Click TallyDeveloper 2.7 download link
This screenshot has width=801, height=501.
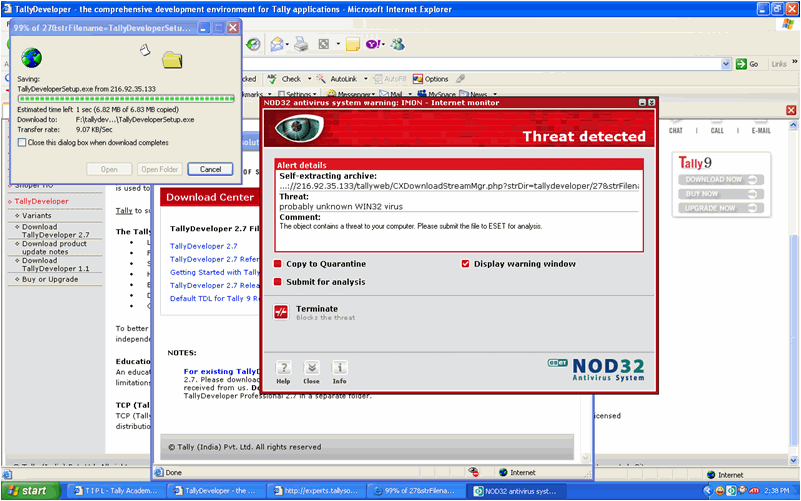click(204, 246)
